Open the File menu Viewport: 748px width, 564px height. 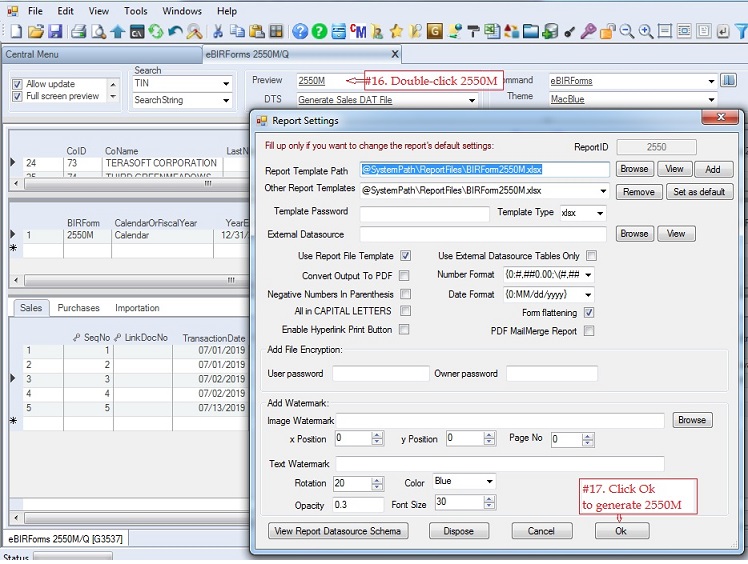35,10
